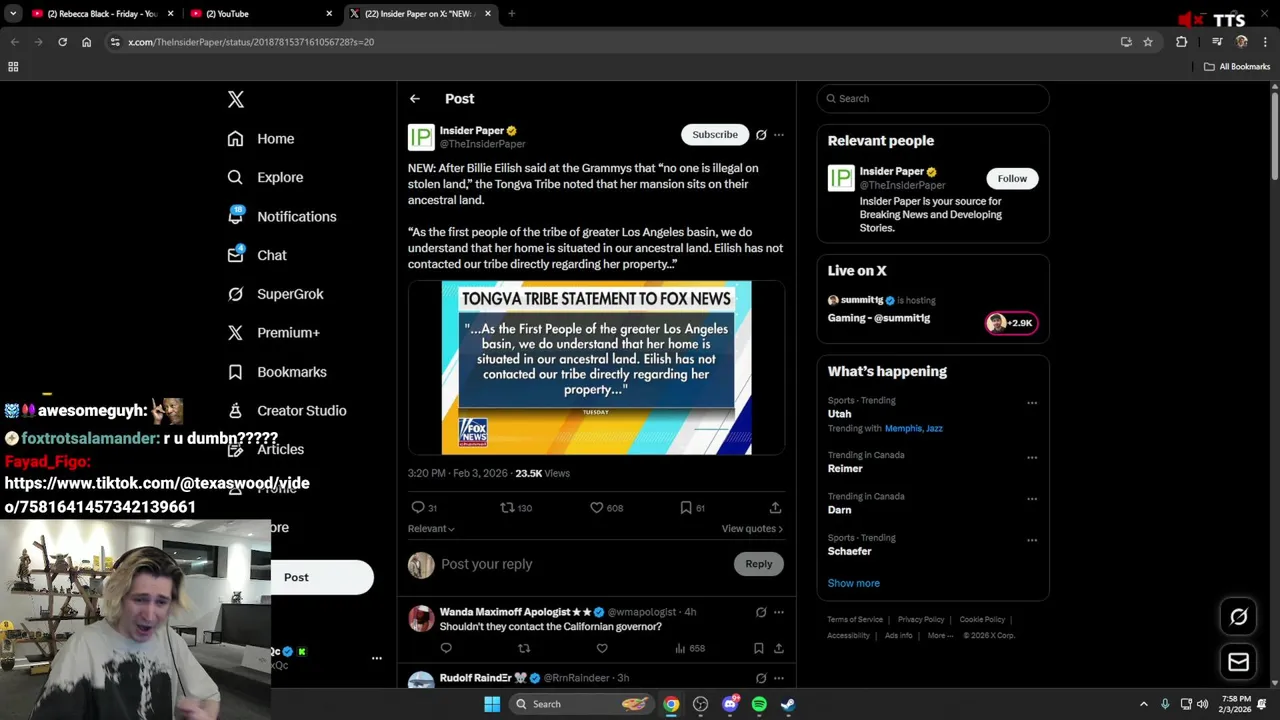
Task: Open the Fox News statement image
Action: tap(596, 368)
